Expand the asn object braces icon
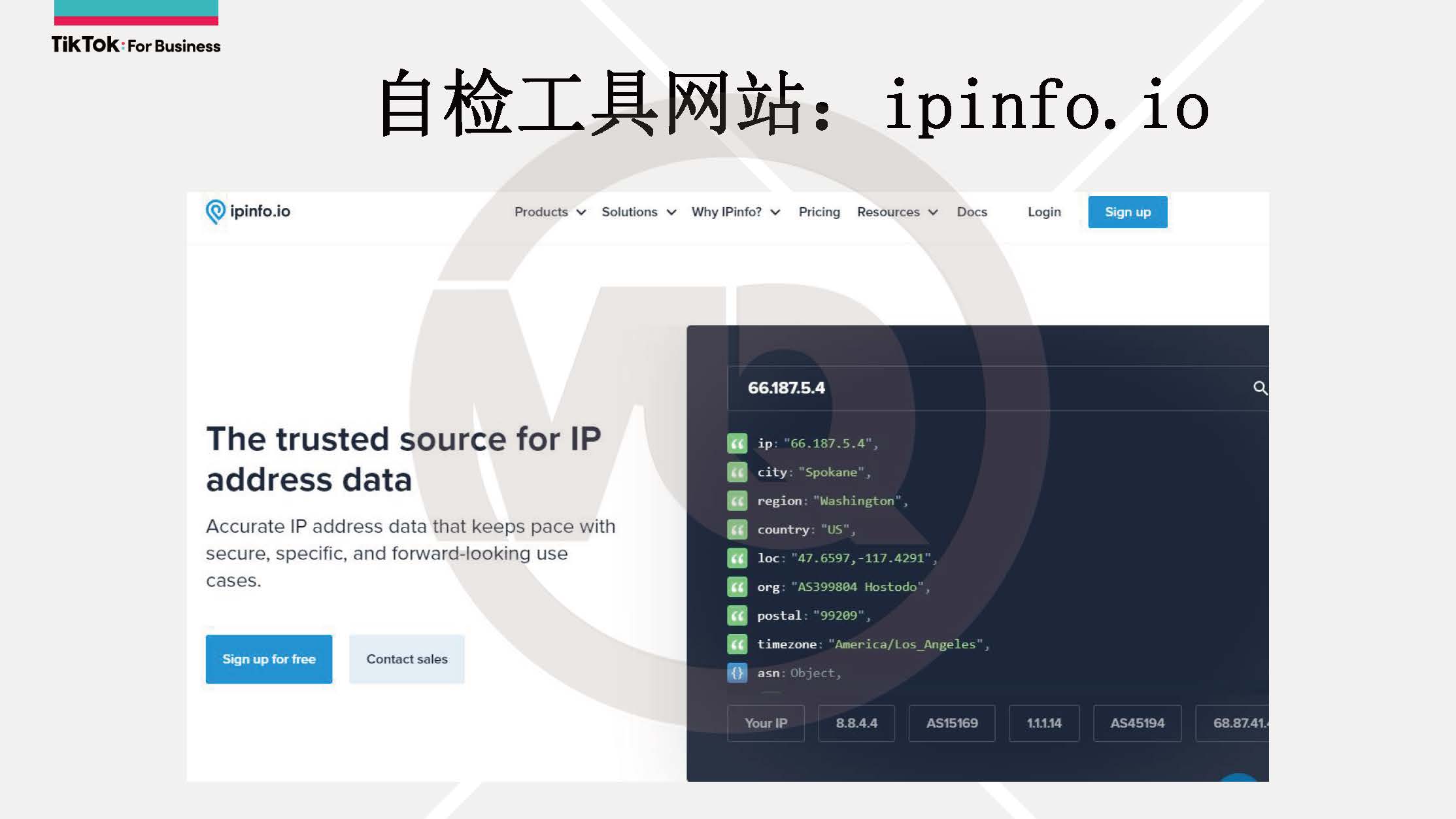 [x=737, y=673]
